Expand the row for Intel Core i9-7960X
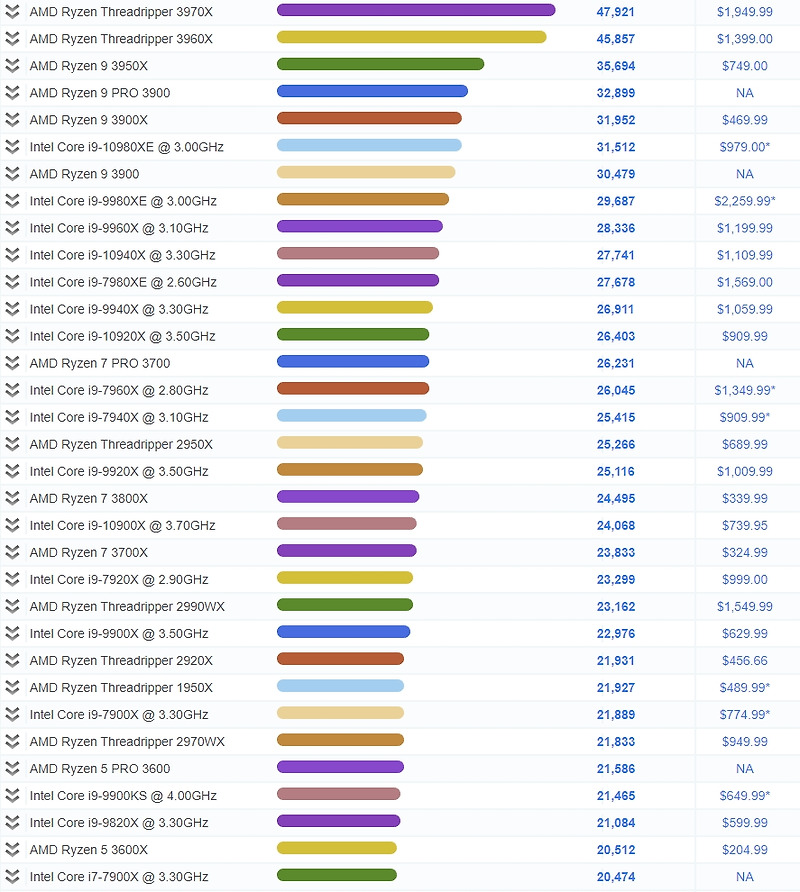This screenshot has height=892, width=800. pos(13,389)
